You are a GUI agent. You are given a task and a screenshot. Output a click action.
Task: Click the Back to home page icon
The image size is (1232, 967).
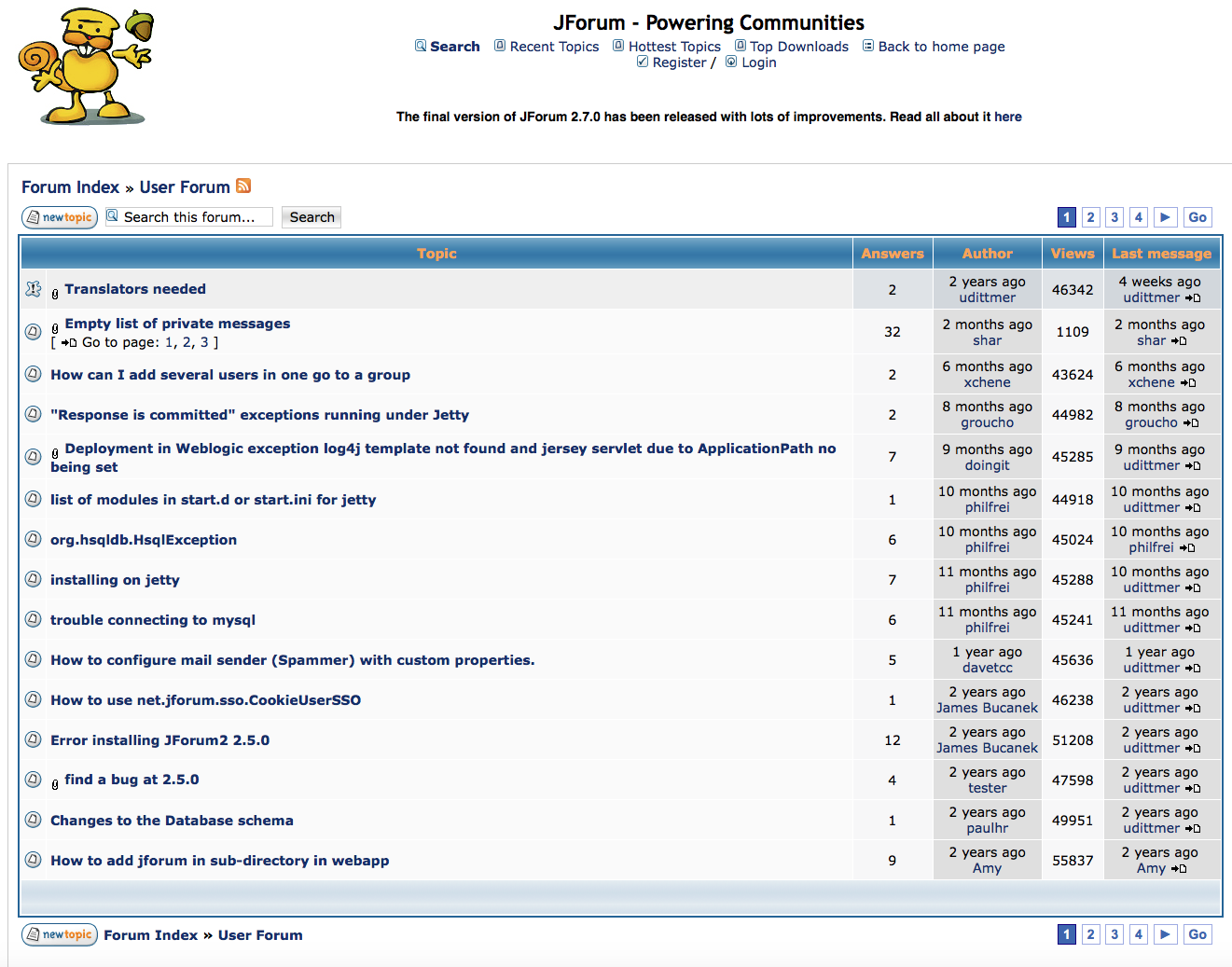pos(868,46)
